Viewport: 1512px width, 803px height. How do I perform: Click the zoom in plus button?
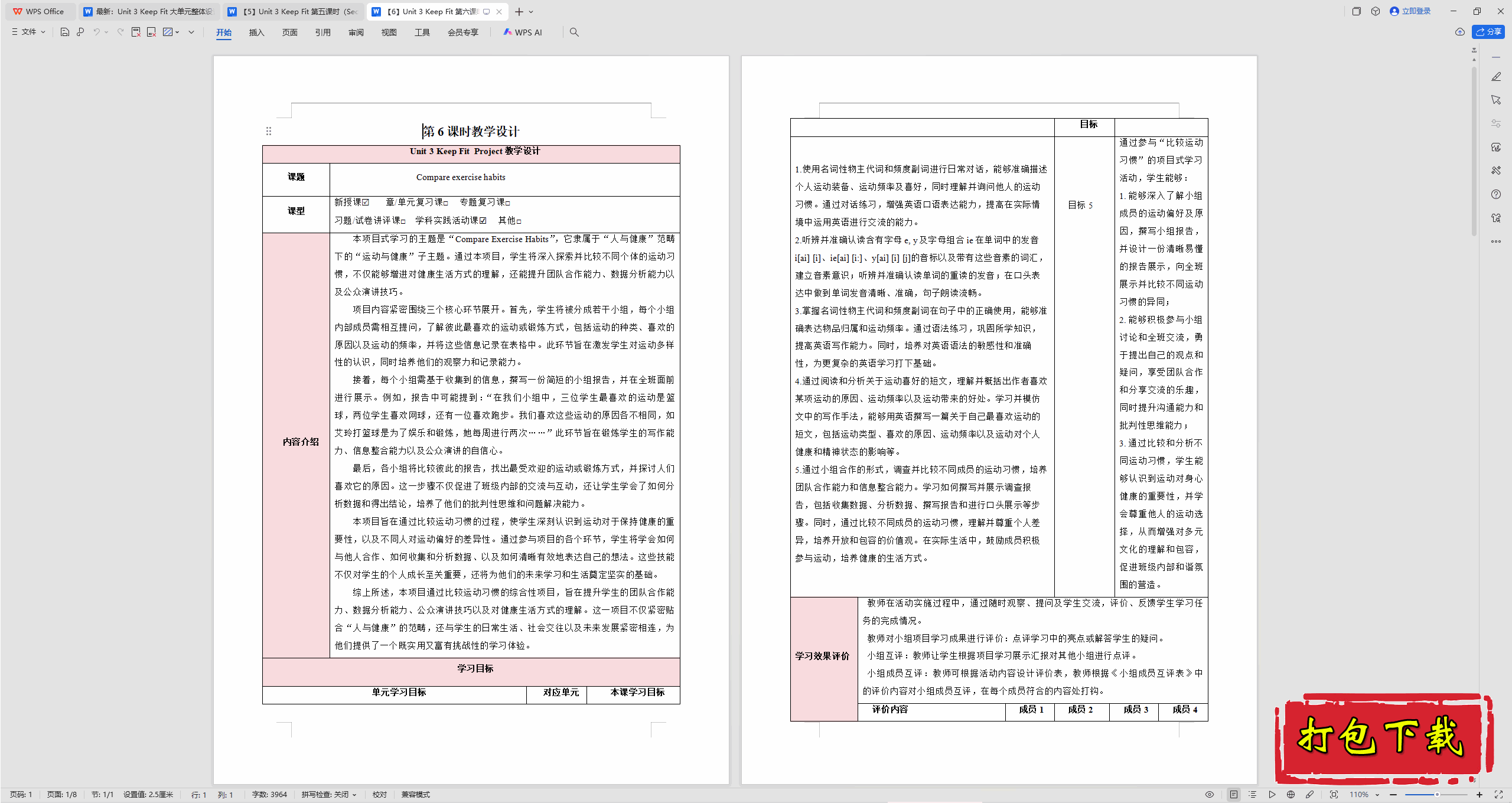(1480, 795)
